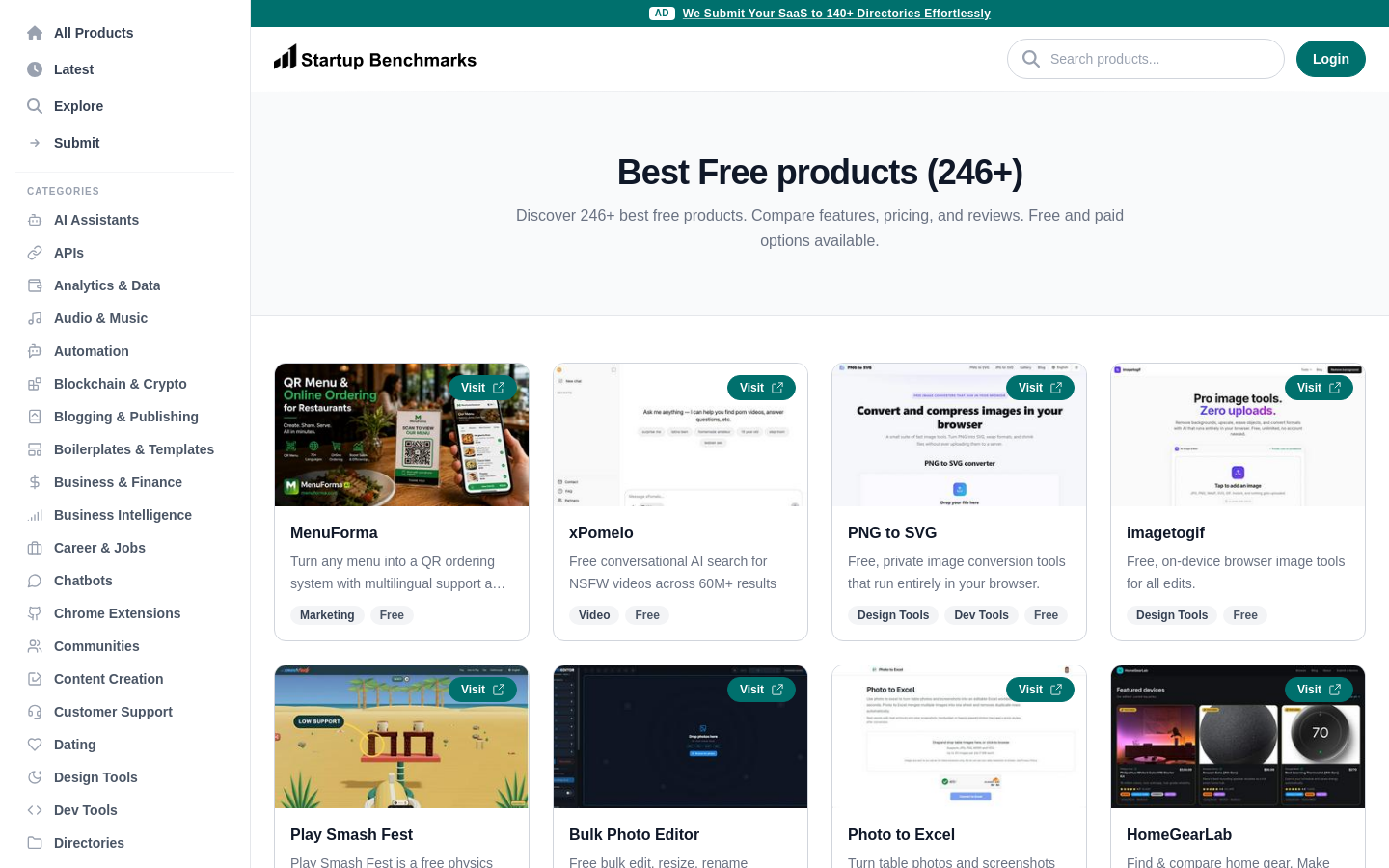
Task: Click the dollar icon for Business & Finance
Action: click(35, 482)
